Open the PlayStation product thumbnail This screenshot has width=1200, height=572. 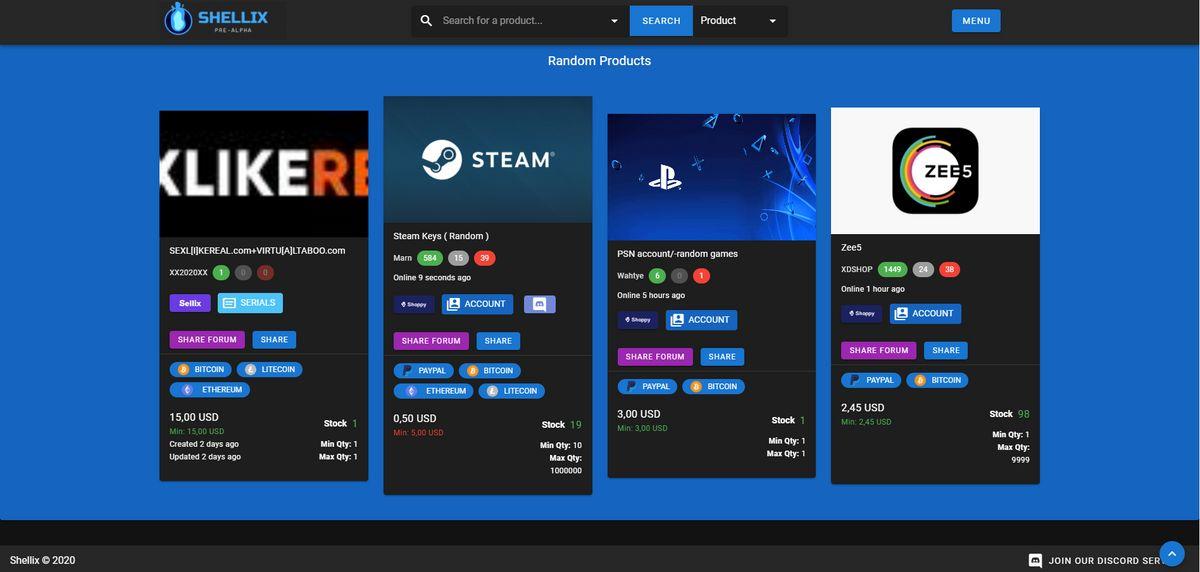(712, 177)
